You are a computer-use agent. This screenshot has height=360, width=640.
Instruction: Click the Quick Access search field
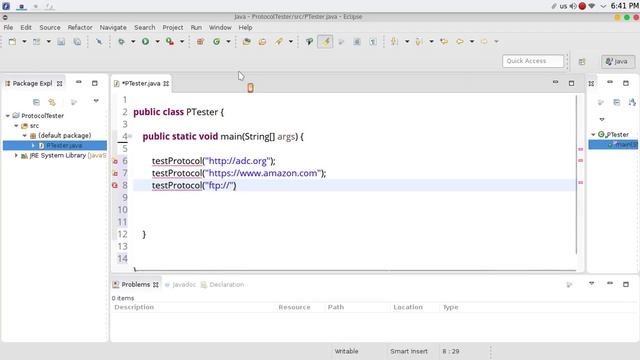tap(533, 61)
